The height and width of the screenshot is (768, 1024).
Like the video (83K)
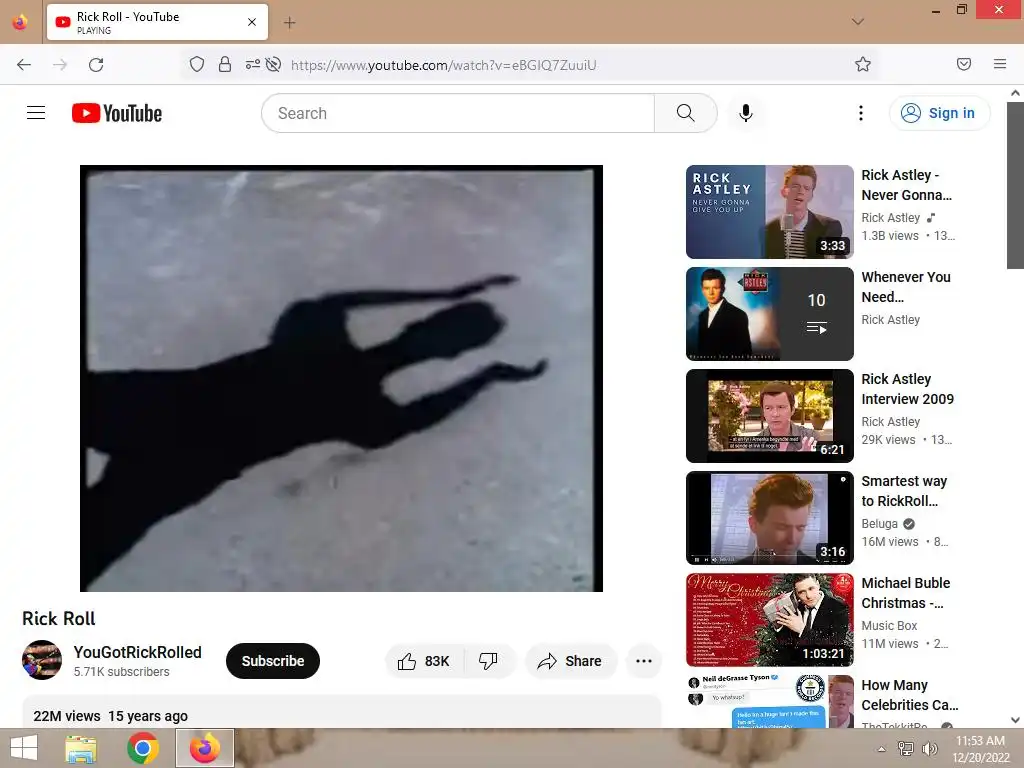click(424, 661)
